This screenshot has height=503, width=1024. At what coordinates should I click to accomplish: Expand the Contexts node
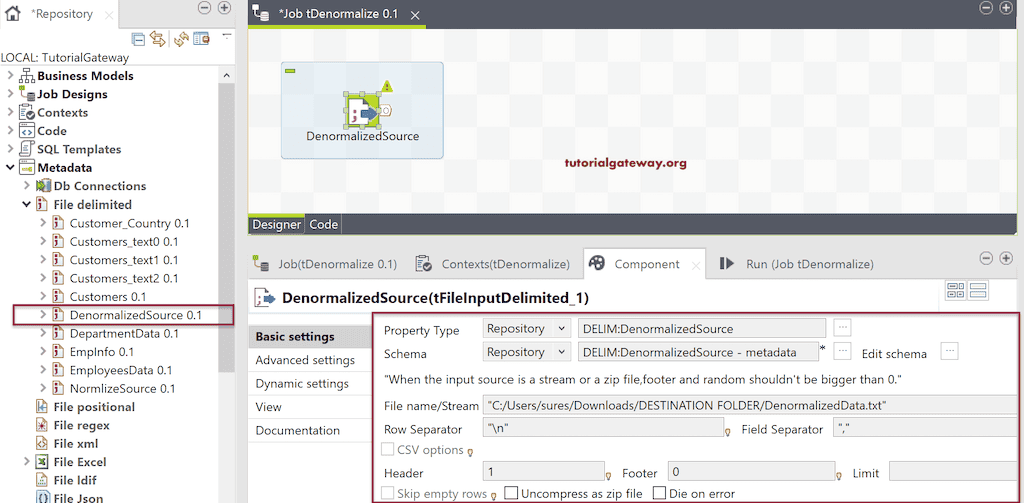point(10,112)
